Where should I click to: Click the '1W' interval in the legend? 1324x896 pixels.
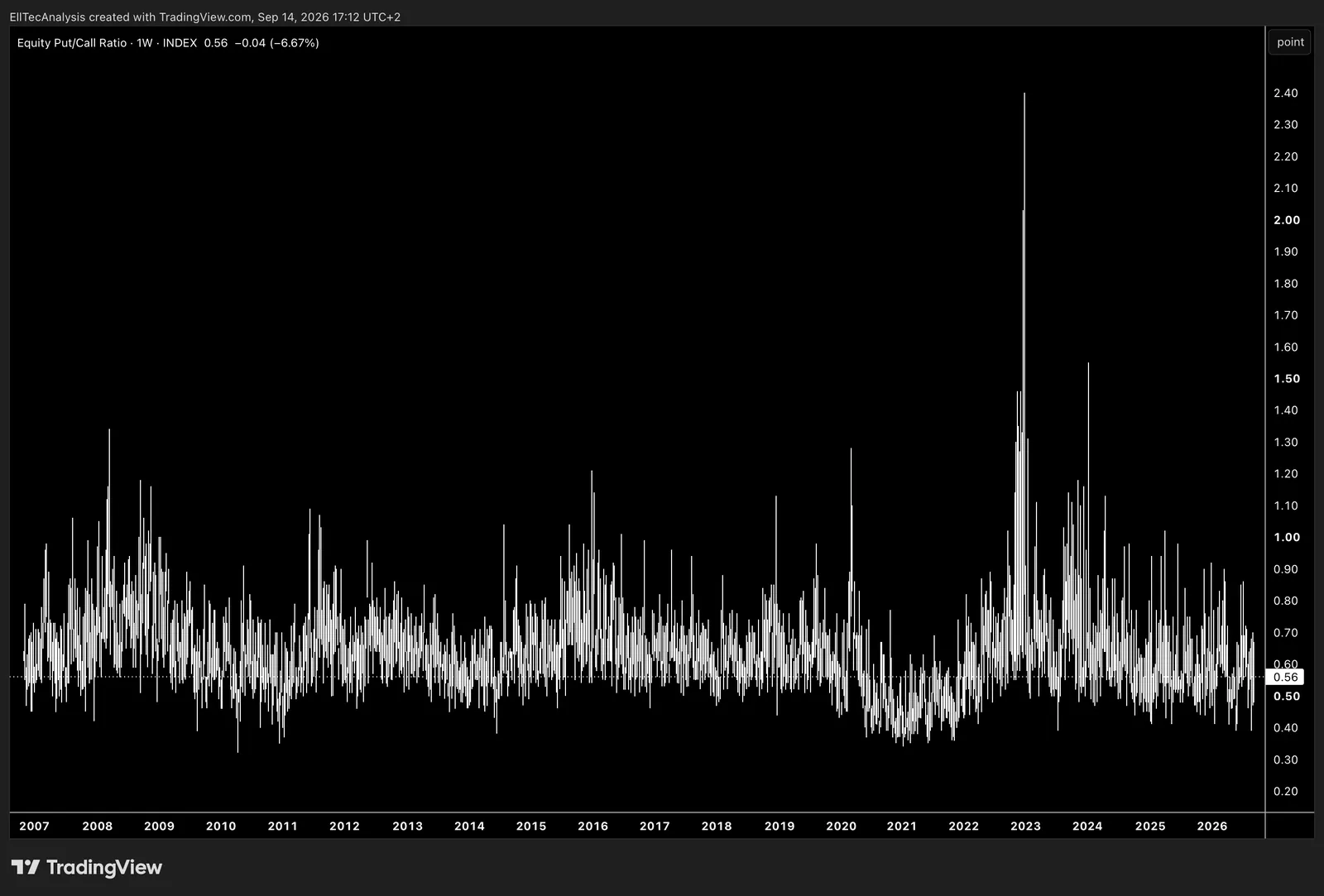tap(145, 43)
